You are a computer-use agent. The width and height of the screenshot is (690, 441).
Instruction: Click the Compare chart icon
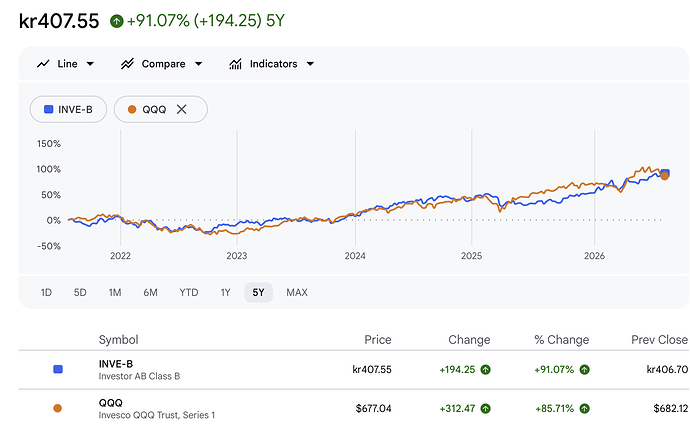pyautogui.click(x=127, y=64)
